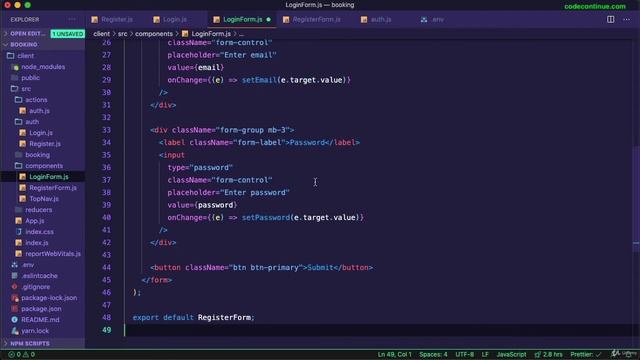Open the errors and warnings status item
The width and height of the screenshot is (640, 360).
point(22,355)
